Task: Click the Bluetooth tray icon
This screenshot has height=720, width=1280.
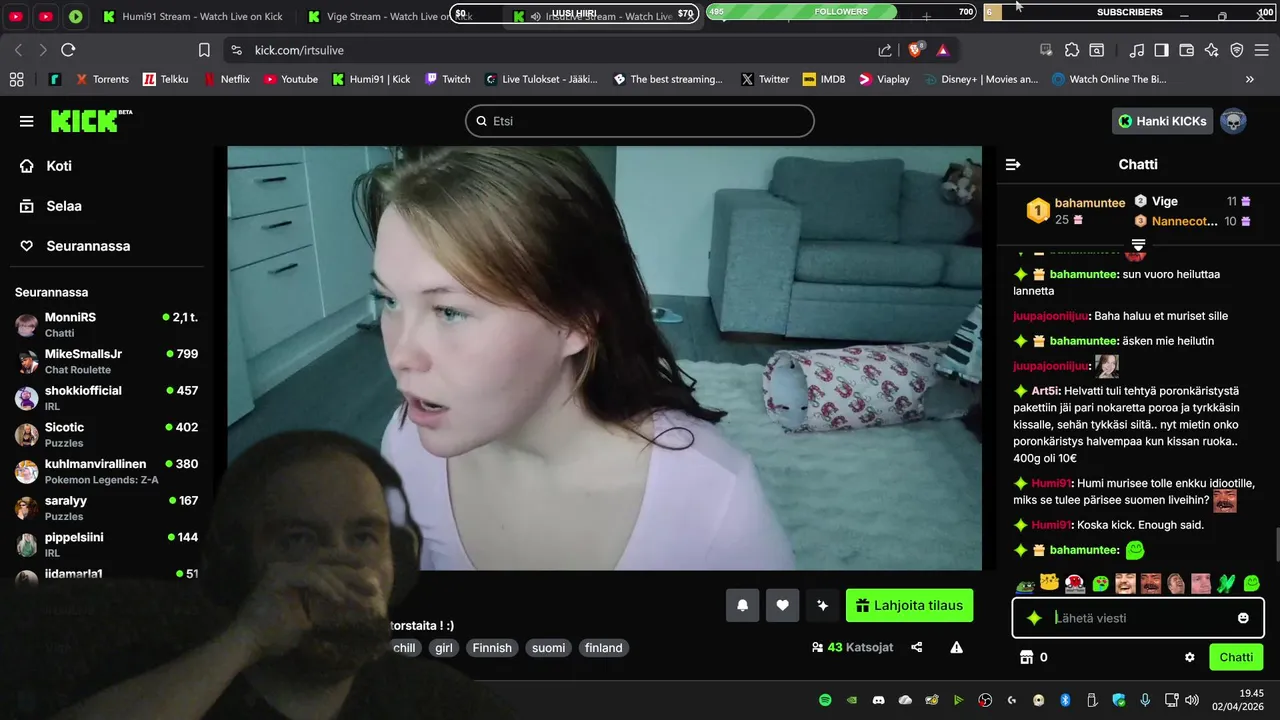Action: [x=1066, y=700]
